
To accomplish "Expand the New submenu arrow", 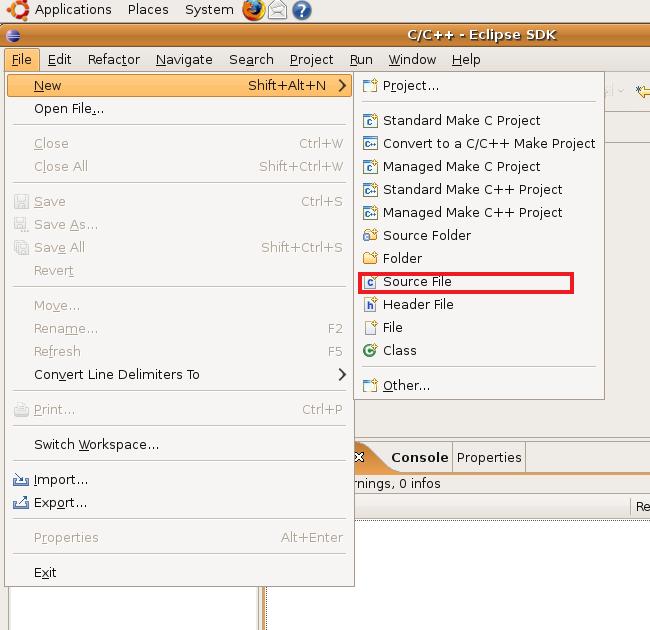I will [342, 86].
